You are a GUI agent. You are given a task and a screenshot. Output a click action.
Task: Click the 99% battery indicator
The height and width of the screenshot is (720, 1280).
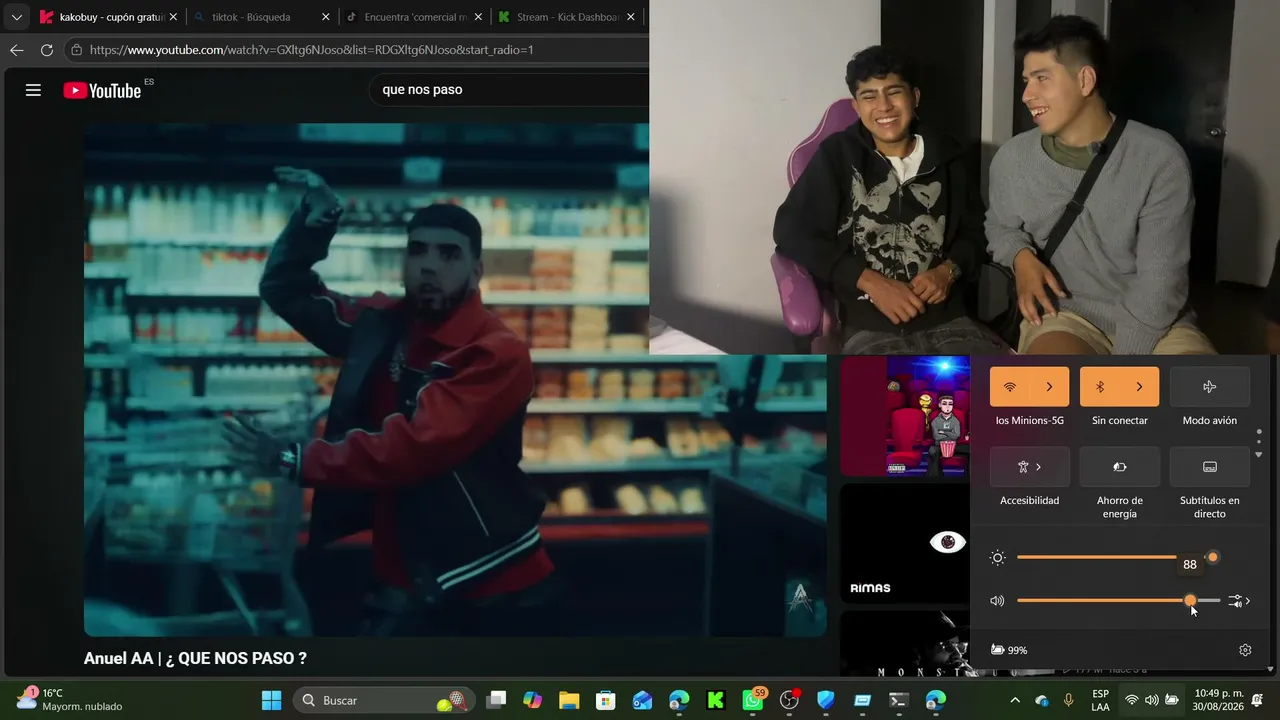tap(1009, 650)
